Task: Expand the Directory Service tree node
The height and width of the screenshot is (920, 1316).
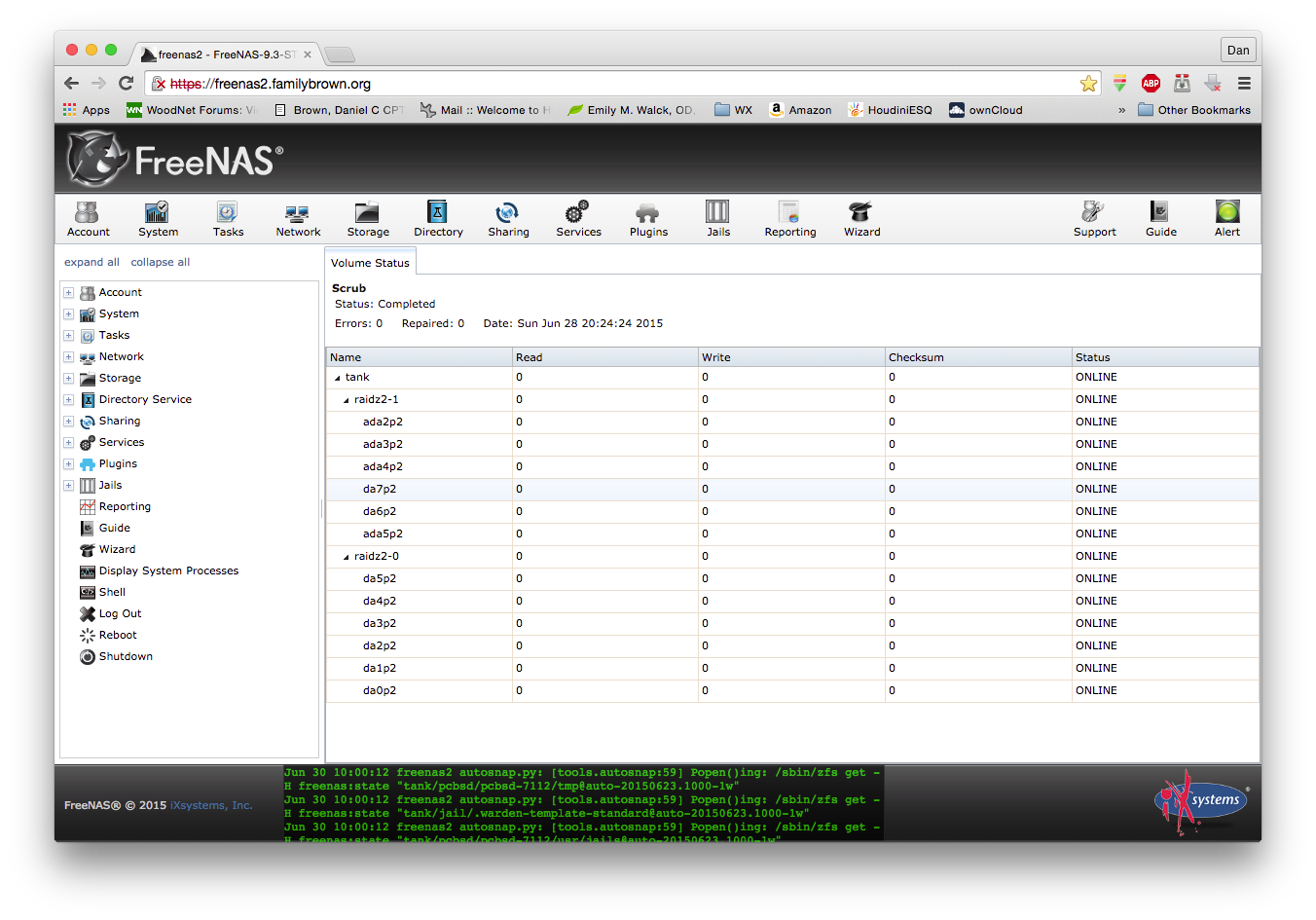Action: (x=69, y=399)
